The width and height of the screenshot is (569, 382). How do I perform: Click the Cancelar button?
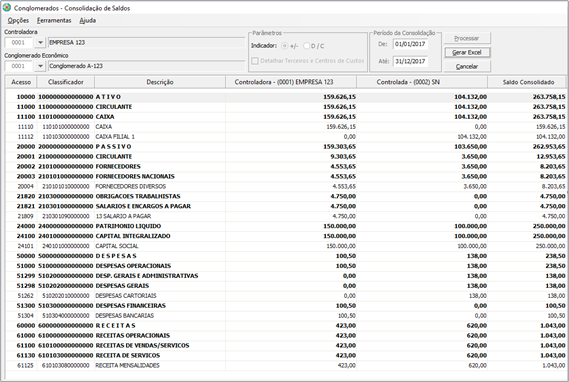[467, 66]
